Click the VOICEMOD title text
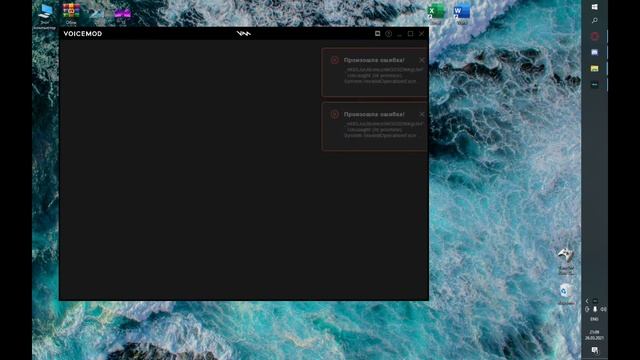 [x=83, y=33]
